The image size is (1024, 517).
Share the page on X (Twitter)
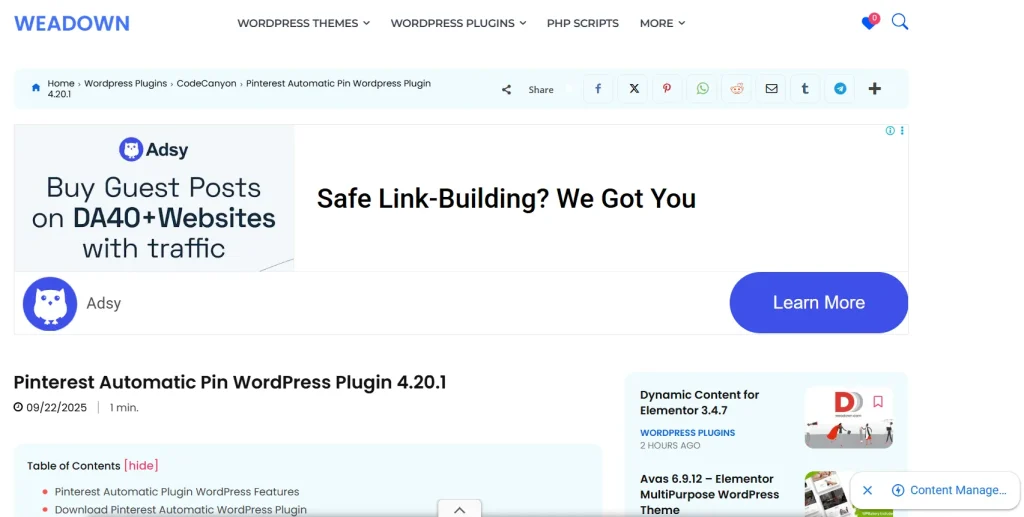point(633,89)
